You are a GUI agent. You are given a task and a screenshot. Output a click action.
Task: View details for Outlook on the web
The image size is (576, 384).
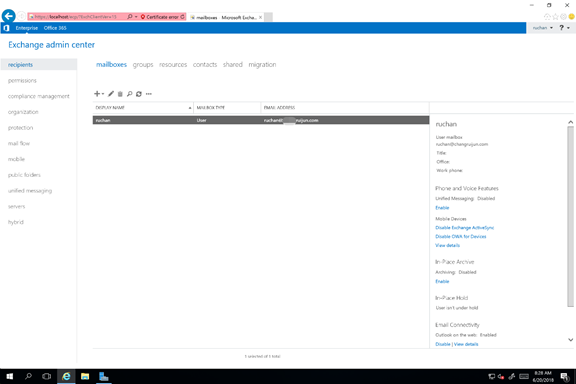pyautogui.click(x=466, y=344)
